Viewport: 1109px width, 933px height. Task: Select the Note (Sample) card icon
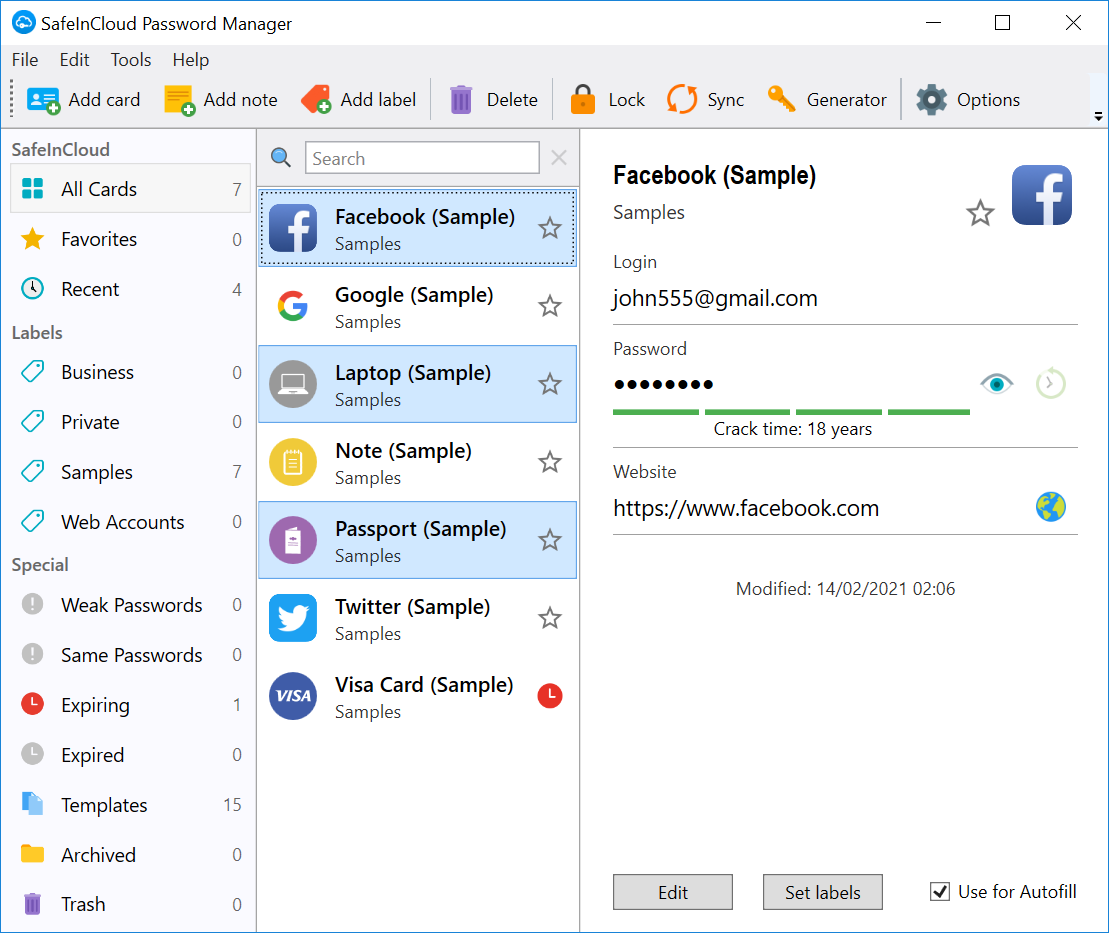pos(293,462)
